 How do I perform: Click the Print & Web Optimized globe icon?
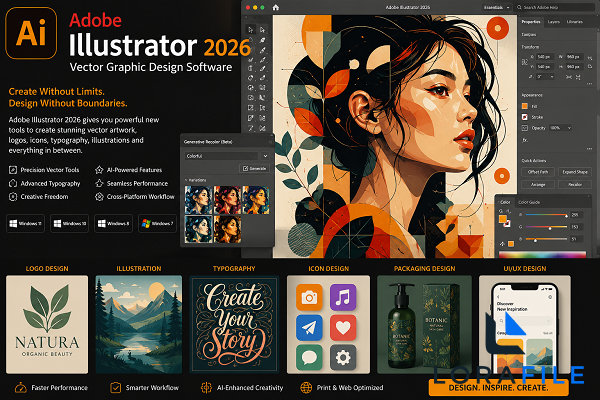click(x=306, y=388)
